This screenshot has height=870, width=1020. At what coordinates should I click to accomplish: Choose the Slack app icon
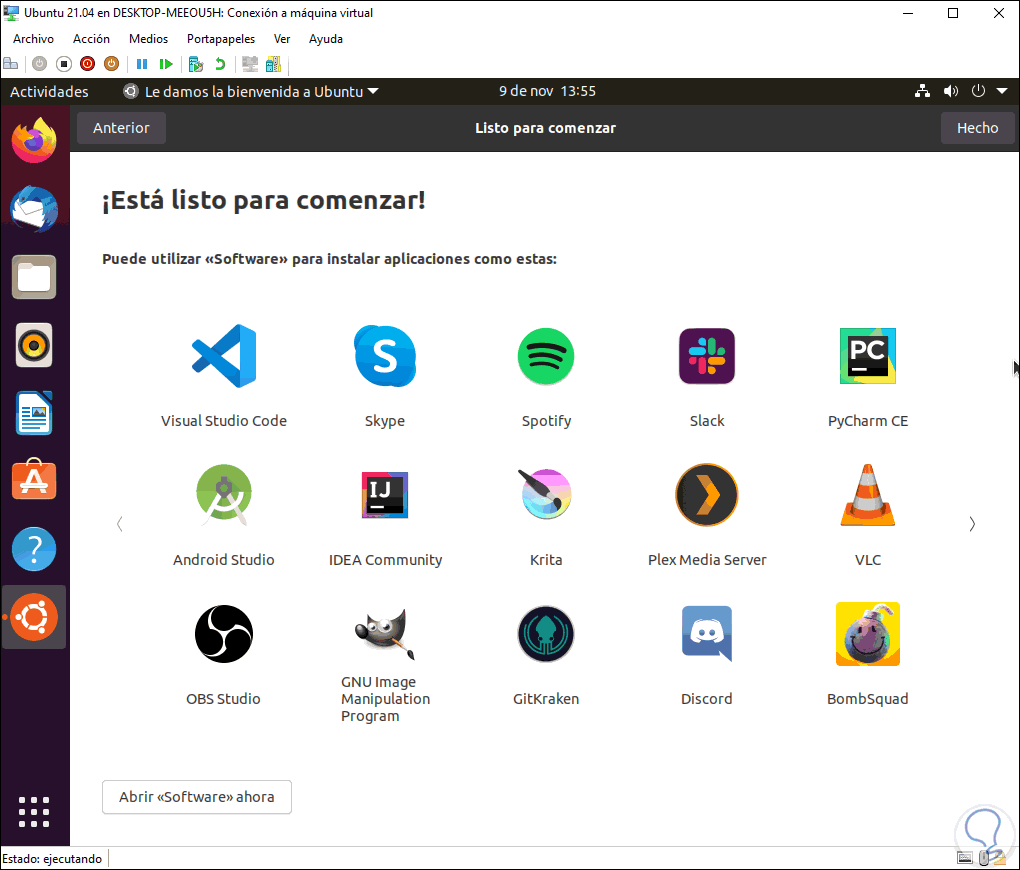click(706, 356)
